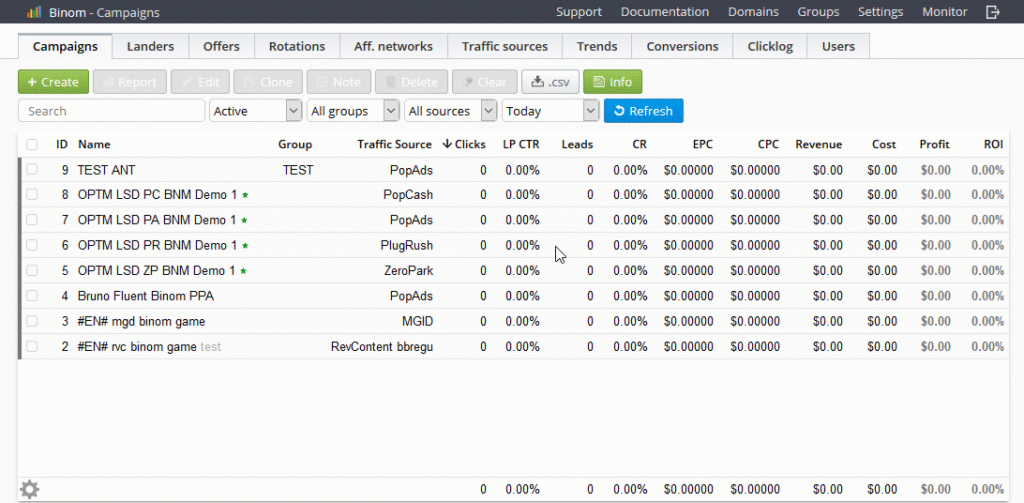Viewport: 1024px width, 503px height.
Task: Open the Documentation link
Action: [665, 12]
